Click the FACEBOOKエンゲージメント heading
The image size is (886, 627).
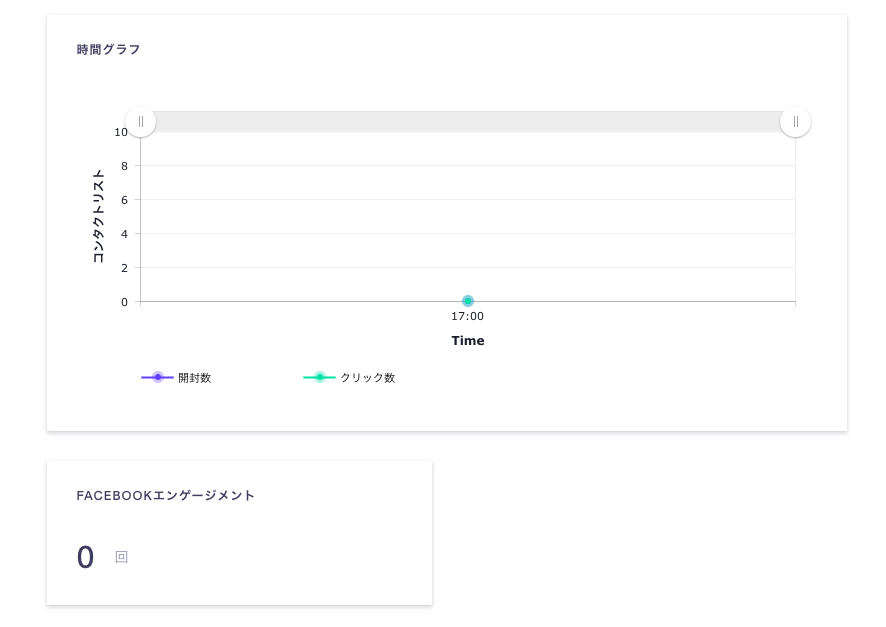pyautogui.click(x=166, y=495)
